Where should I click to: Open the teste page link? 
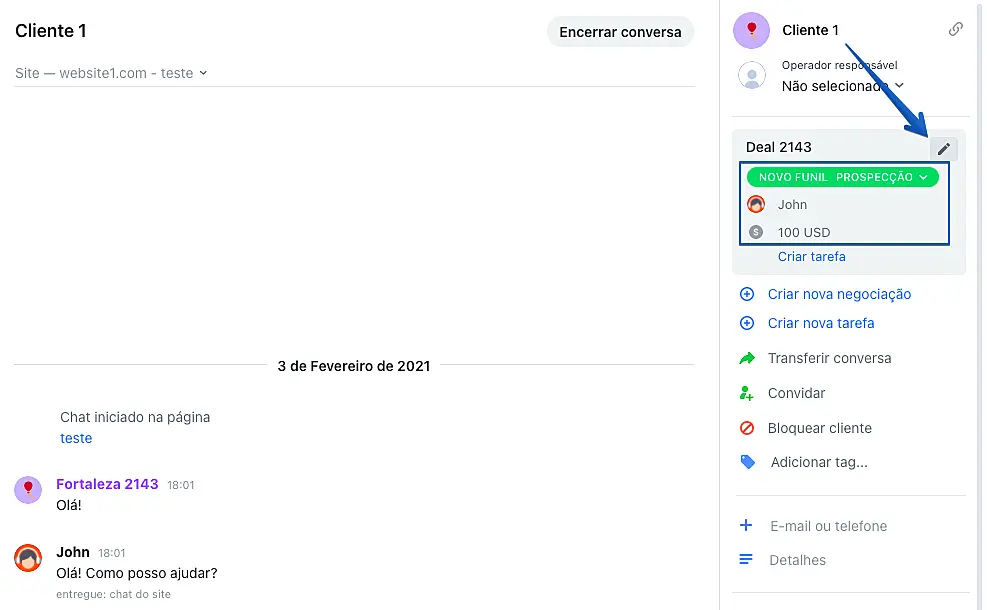pyautogui.click(x=76, y=438)
